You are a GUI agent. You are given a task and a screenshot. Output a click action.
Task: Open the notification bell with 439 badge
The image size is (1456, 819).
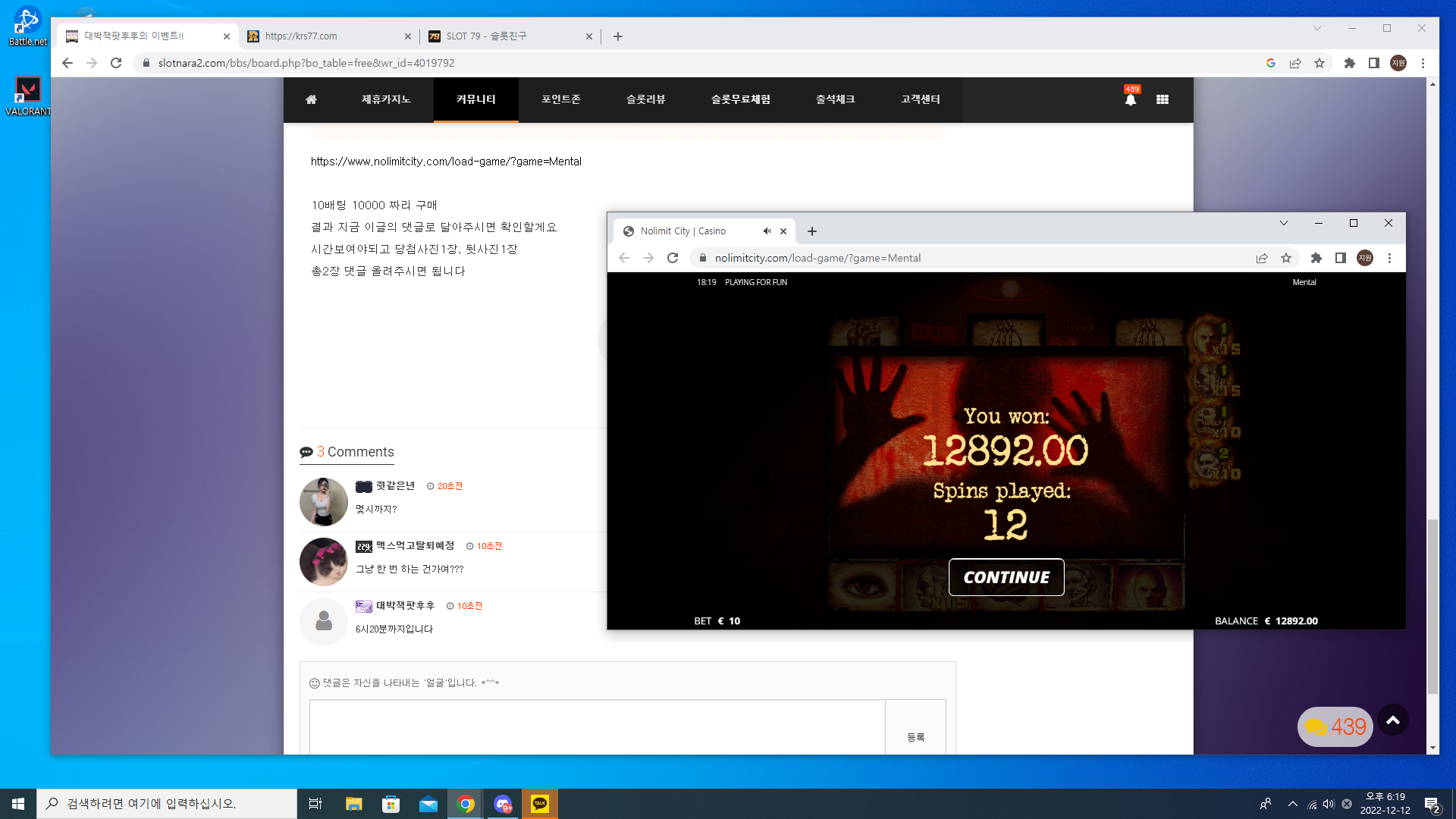tap(1131, 99)
